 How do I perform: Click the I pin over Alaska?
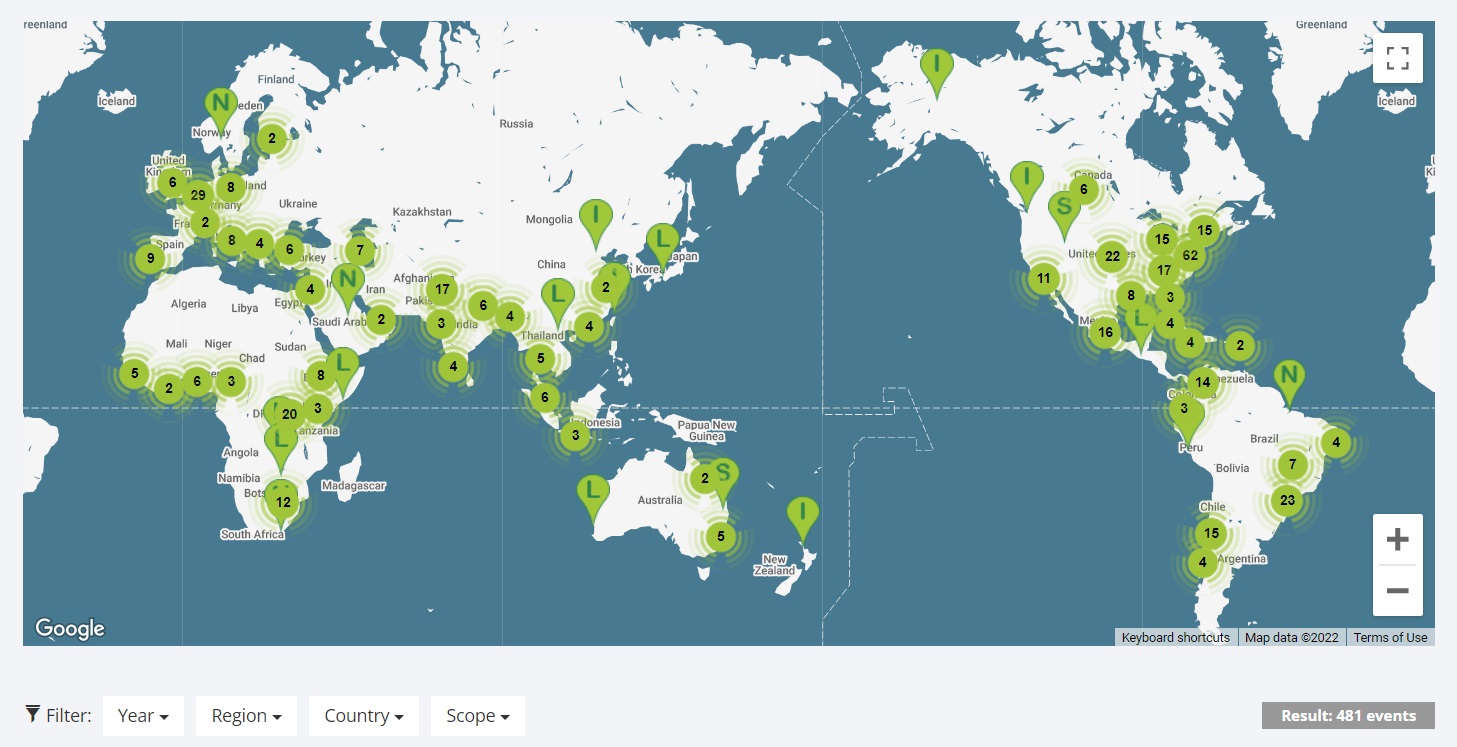937,65
